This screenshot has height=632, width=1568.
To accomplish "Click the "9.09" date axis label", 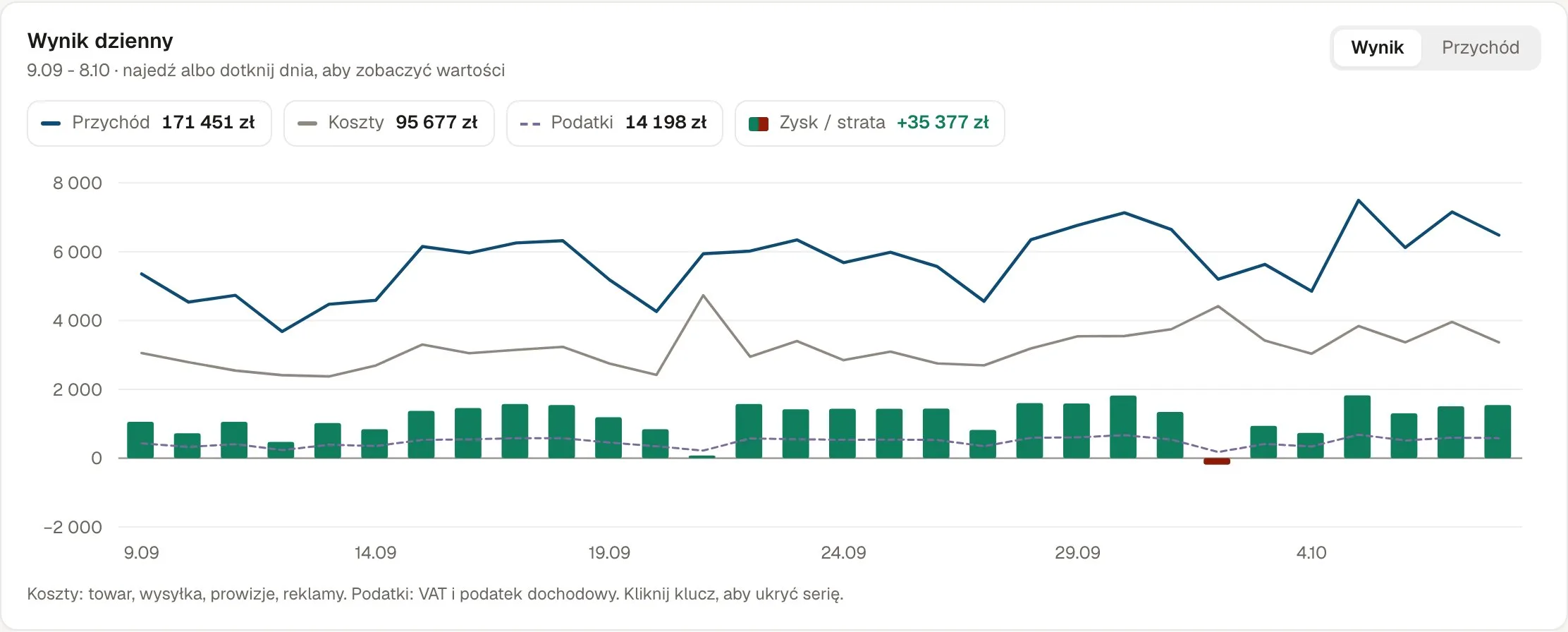I will coord(141,552).
